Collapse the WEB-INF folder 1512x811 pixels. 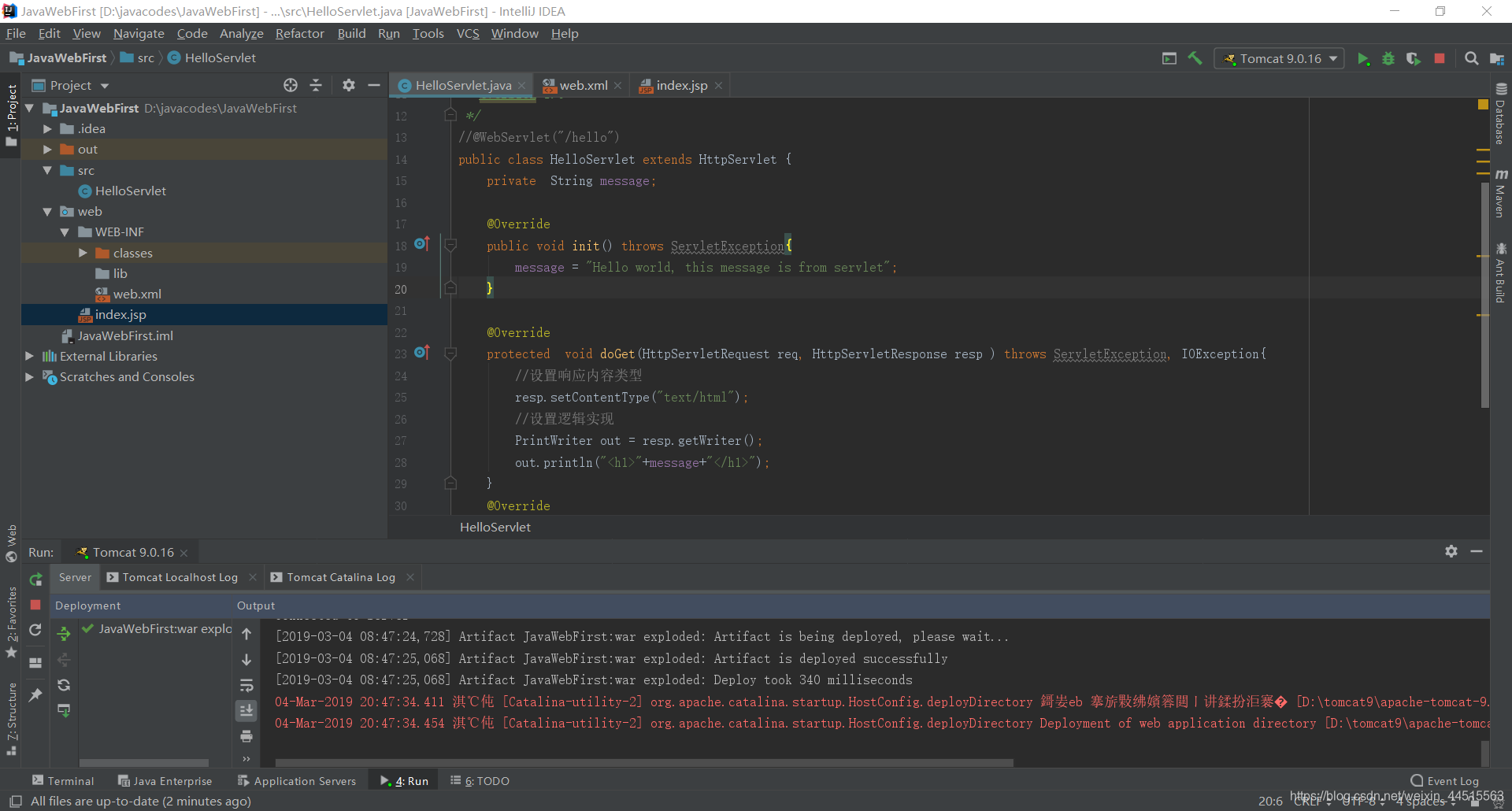pyautogui.click(x=65, y=232)
